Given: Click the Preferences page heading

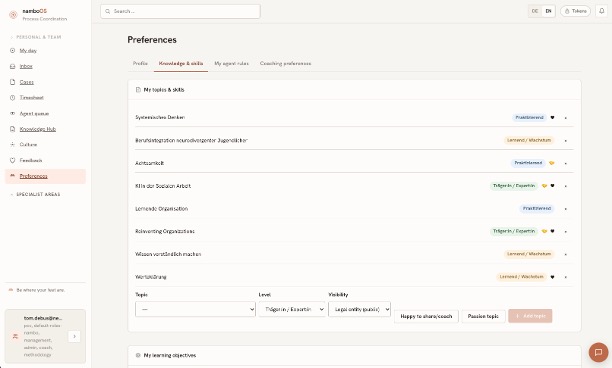Looking at the screenshot, I should click(x=152, y=40).
